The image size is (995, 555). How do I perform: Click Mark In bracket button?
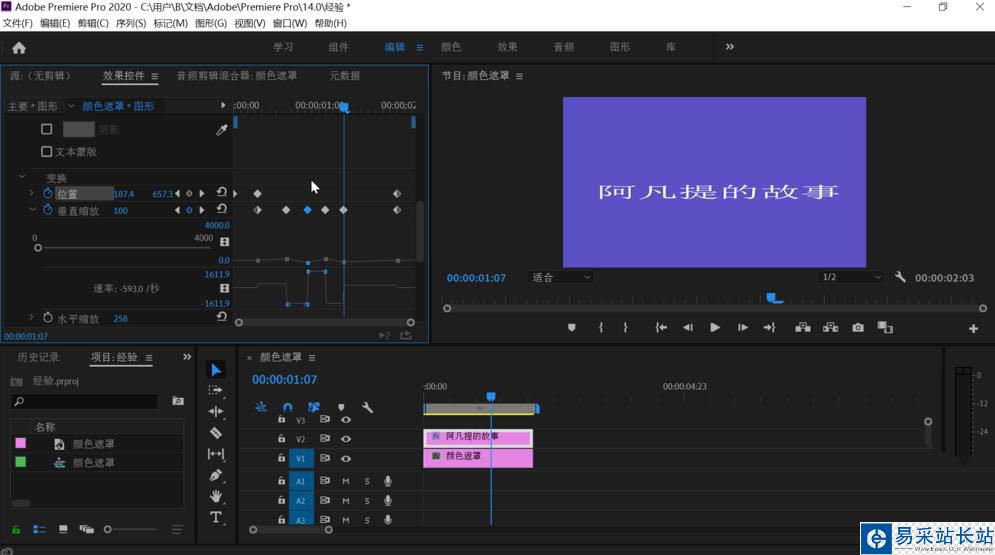click(601, 328)
